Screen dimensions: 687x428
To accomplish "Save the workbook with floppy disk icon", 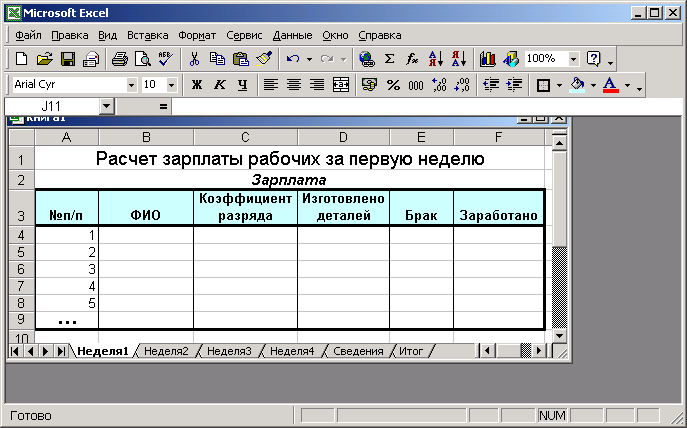I will 67,59.
